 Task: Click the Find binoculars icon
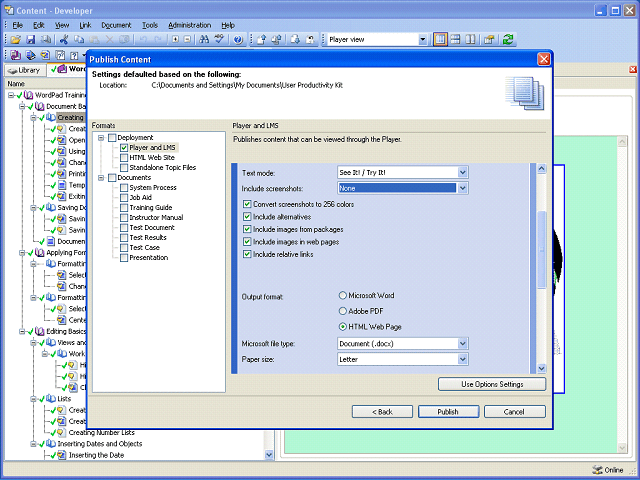204,40
